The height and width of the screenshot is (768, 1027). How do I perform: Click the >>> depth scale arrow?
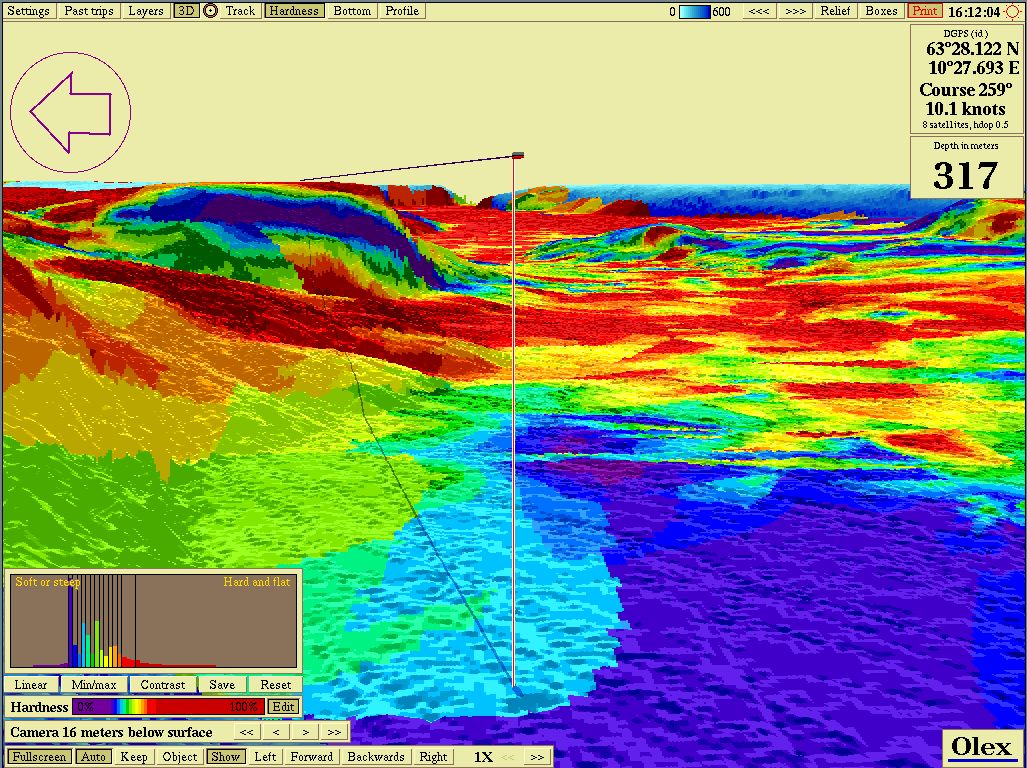coord(795,11)
